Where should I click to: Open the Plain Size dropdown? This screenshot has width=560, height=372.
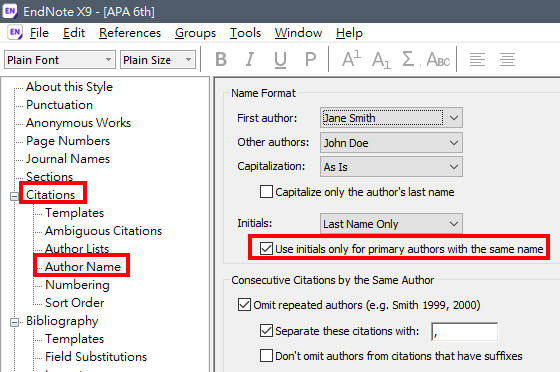click(158, 60)
